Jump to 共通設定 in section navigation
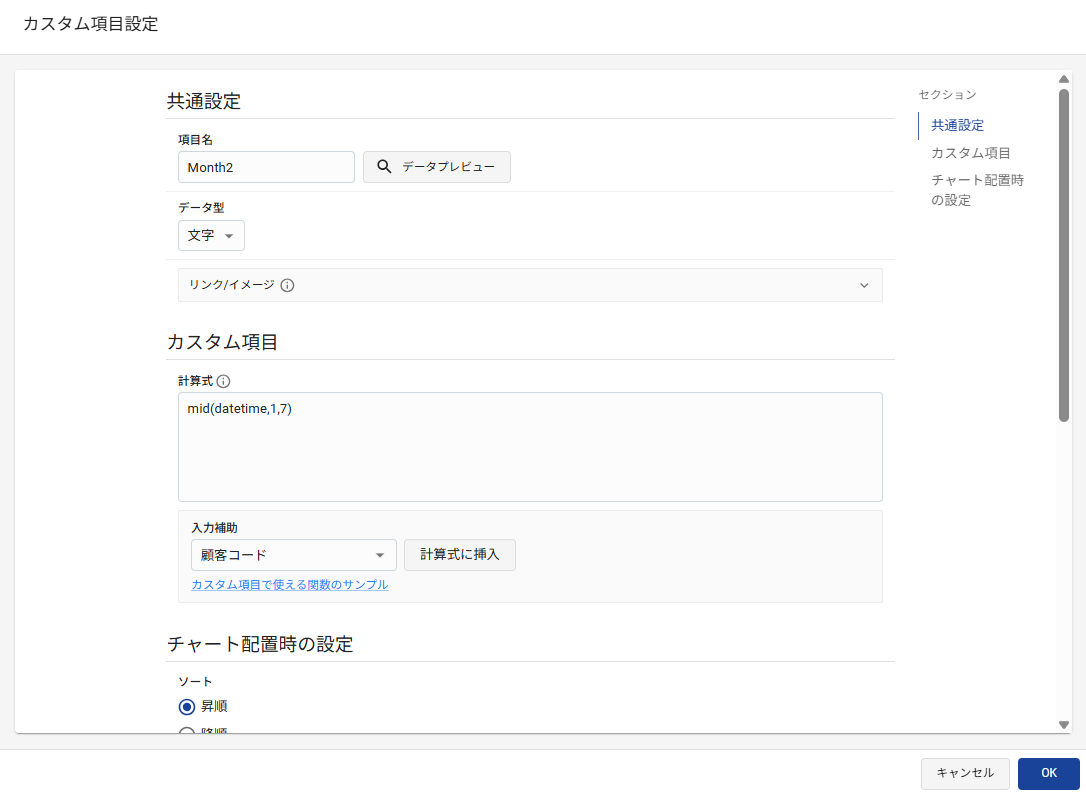This screenshot has height=794, width=1086. pos(957,126)
